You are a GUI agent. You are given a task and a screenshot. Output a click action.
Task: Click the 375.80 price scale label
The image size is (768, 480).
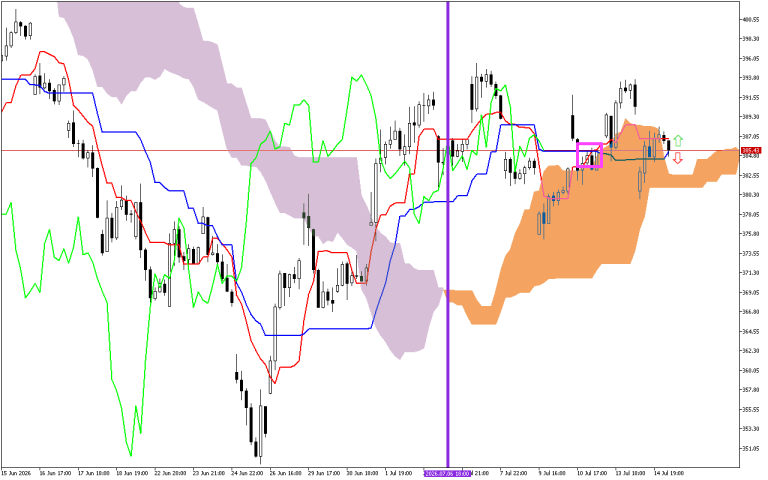[751, 234]
